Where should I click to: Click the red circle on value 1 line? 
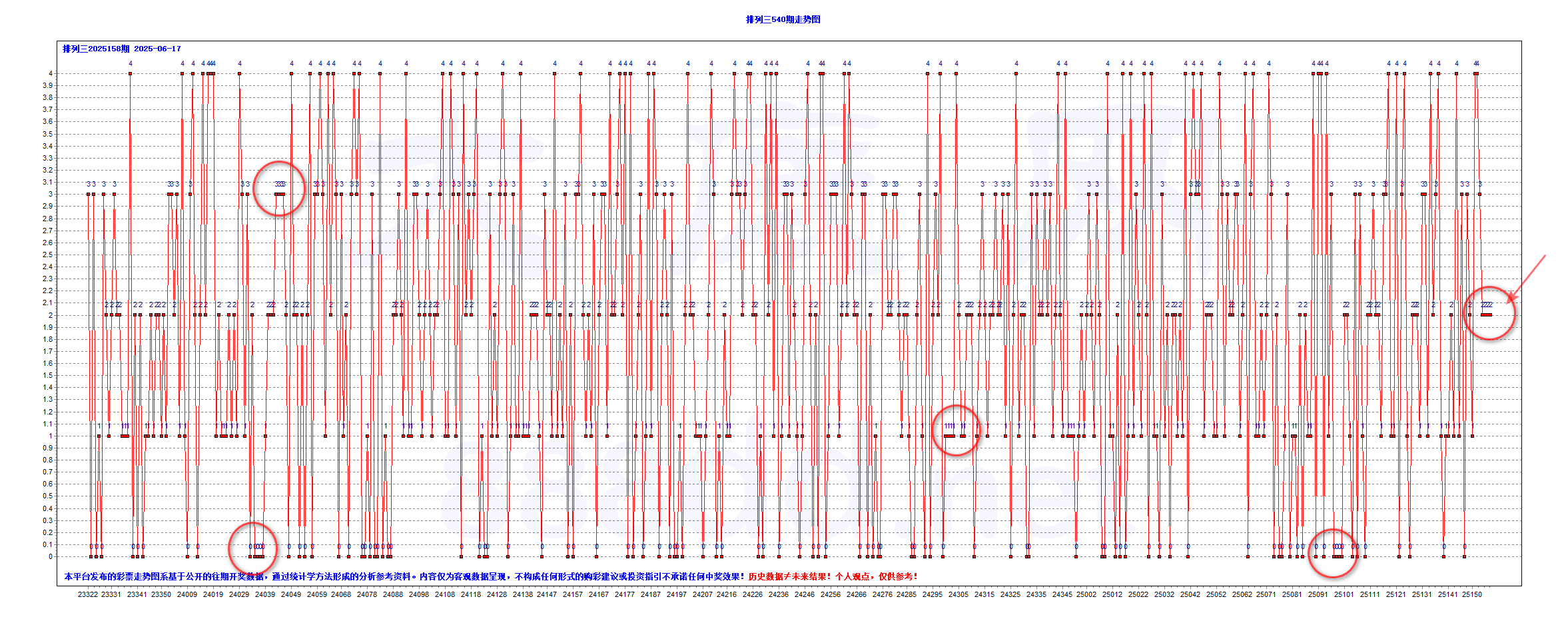coord(956,430)
